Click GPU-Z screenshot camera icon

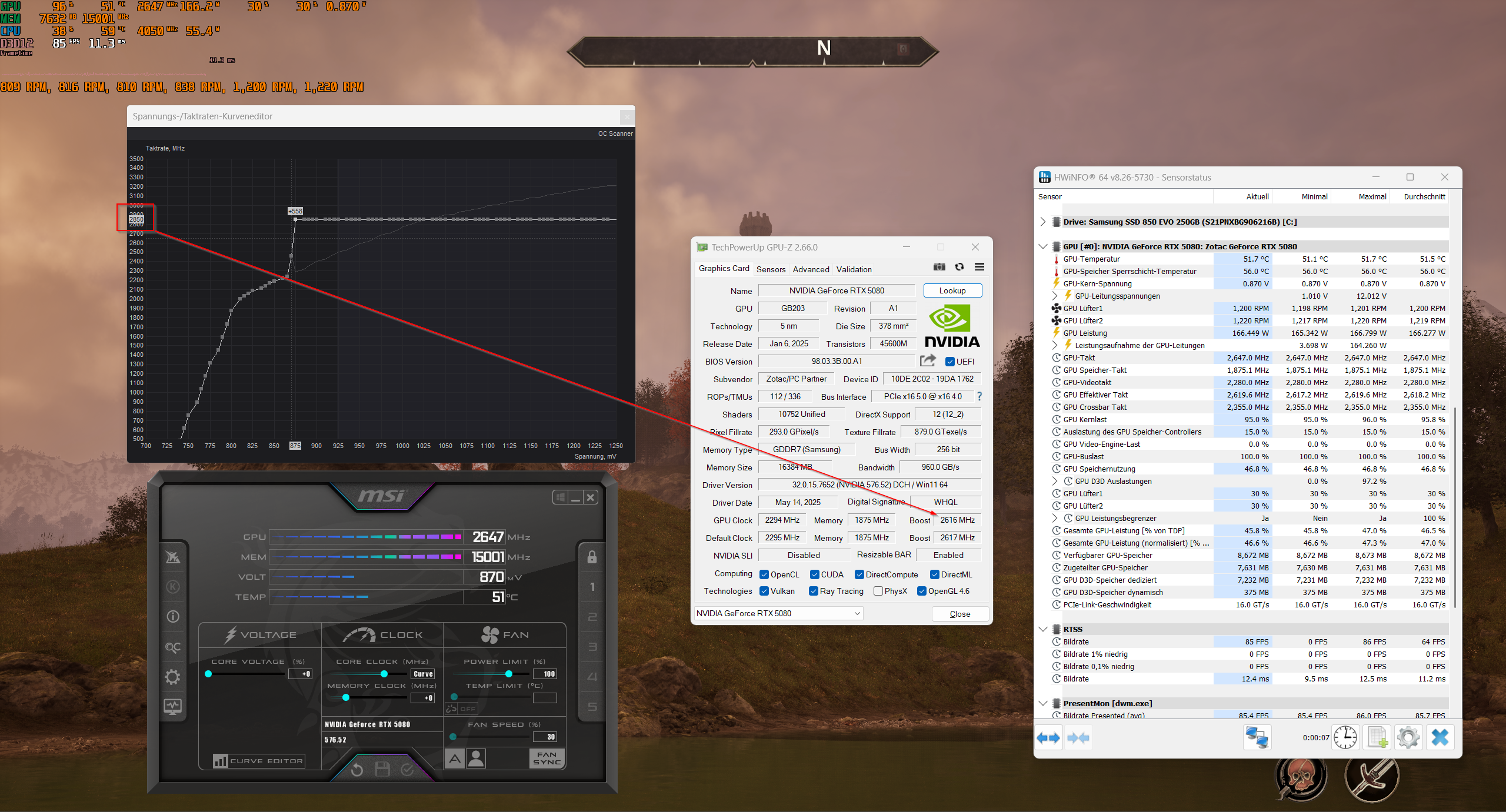click(939, 267)
